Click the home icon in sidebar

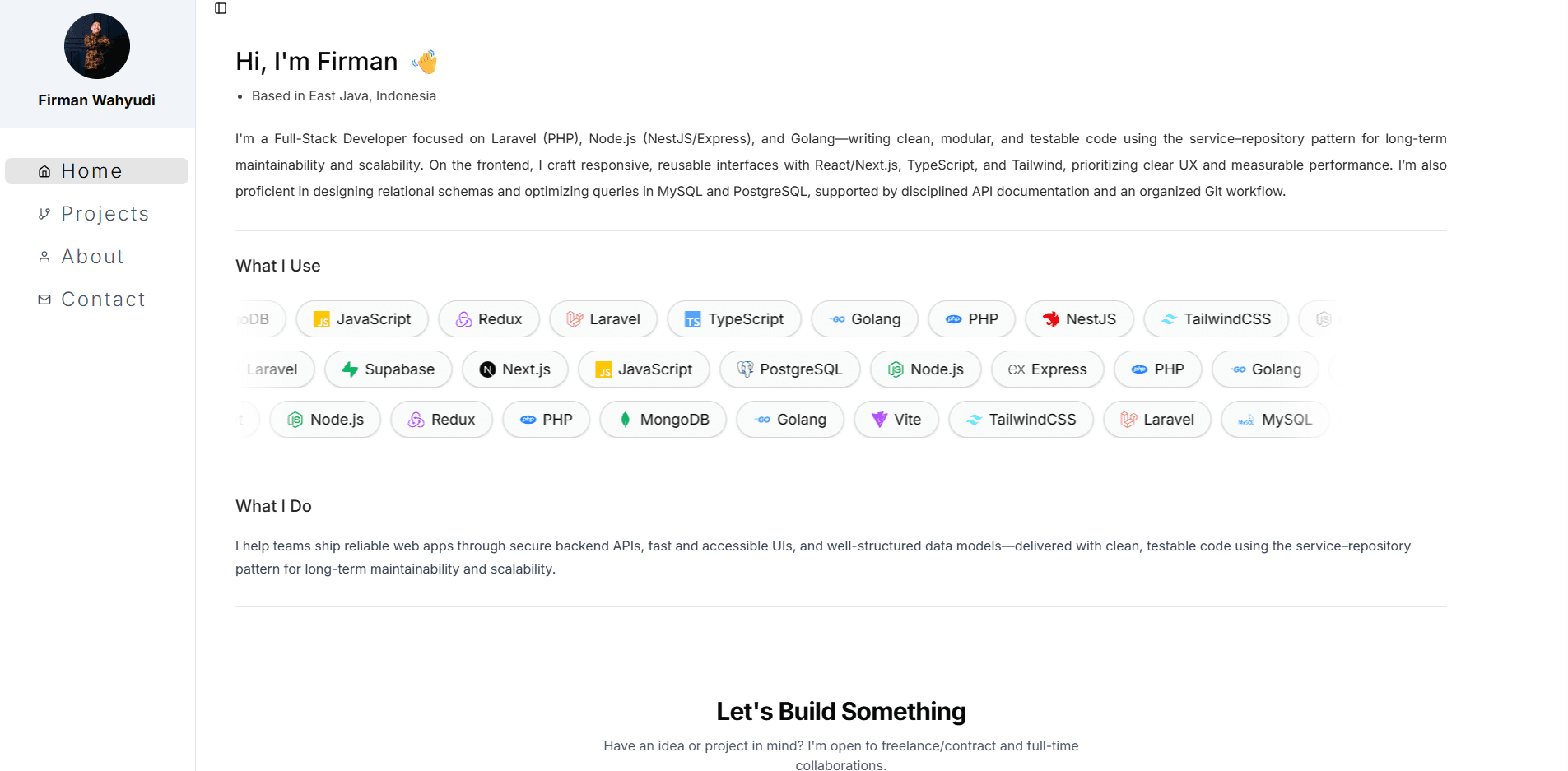coord(44,171)
